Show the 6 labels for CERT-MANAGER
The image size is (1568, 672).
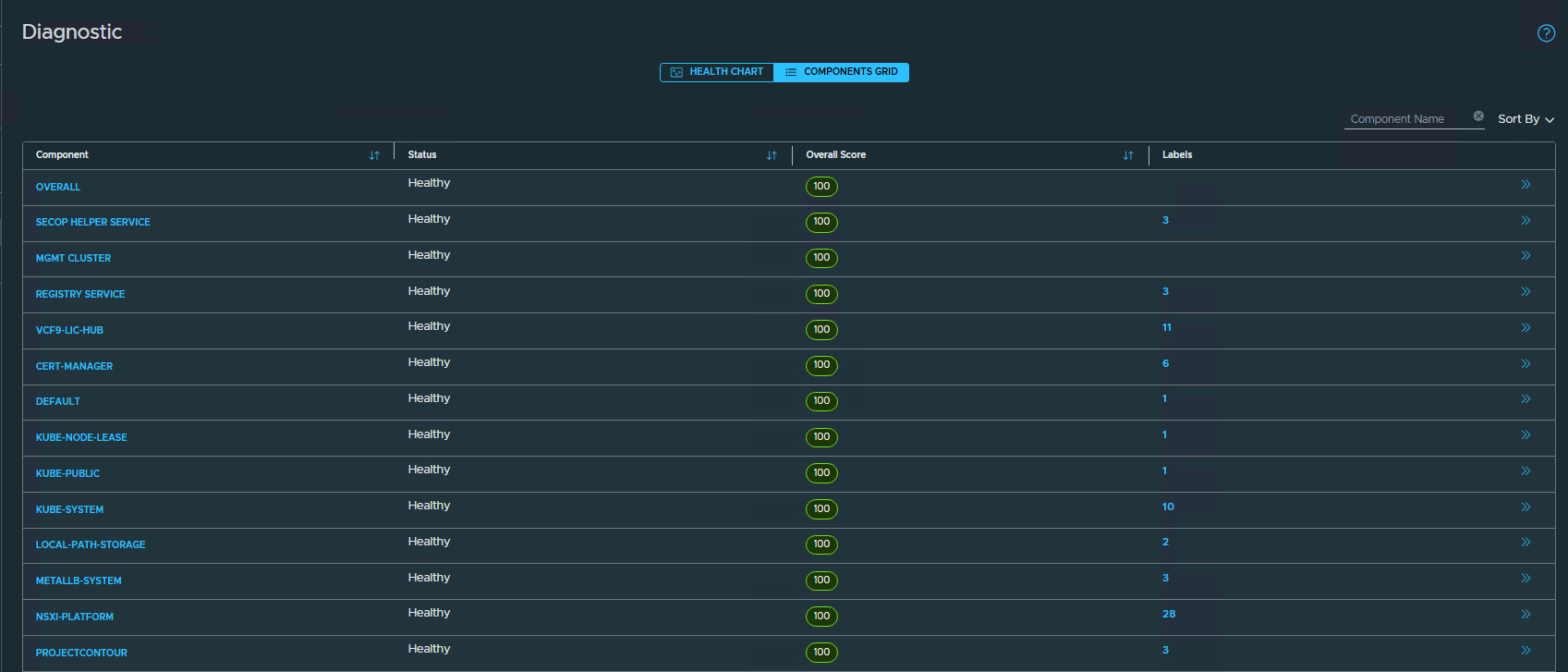tap(1165, 363)
